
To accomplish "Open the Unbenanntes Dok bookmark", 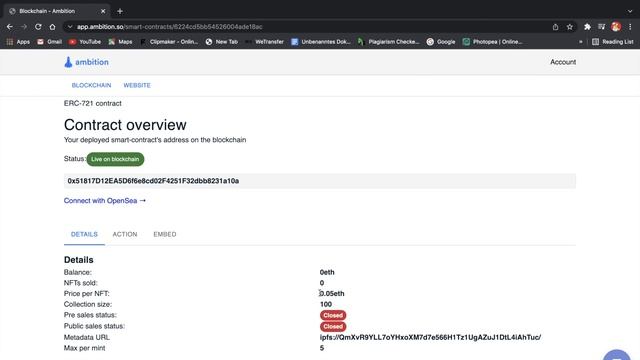I will pos(321,42).
